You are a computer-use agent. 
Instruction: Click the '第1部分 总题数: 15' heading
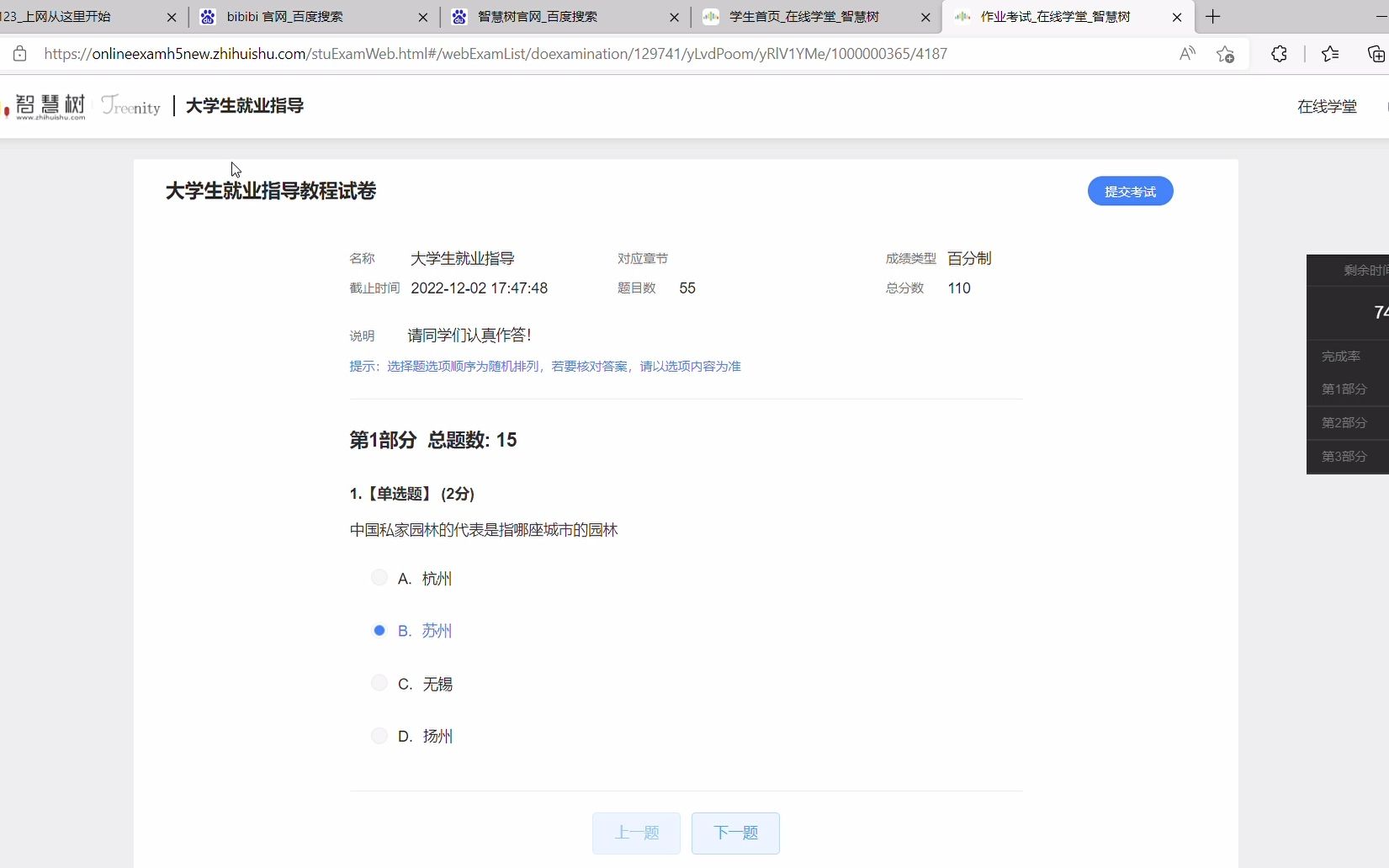pyautogui.click(x=433, y=440)
